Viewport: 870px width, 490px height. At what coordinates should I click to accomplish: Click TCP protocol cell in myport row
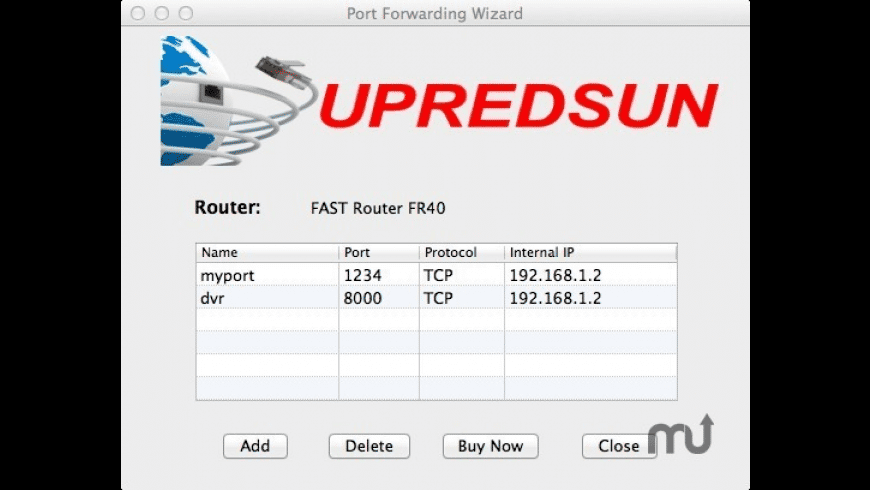[x=462, y=275]
